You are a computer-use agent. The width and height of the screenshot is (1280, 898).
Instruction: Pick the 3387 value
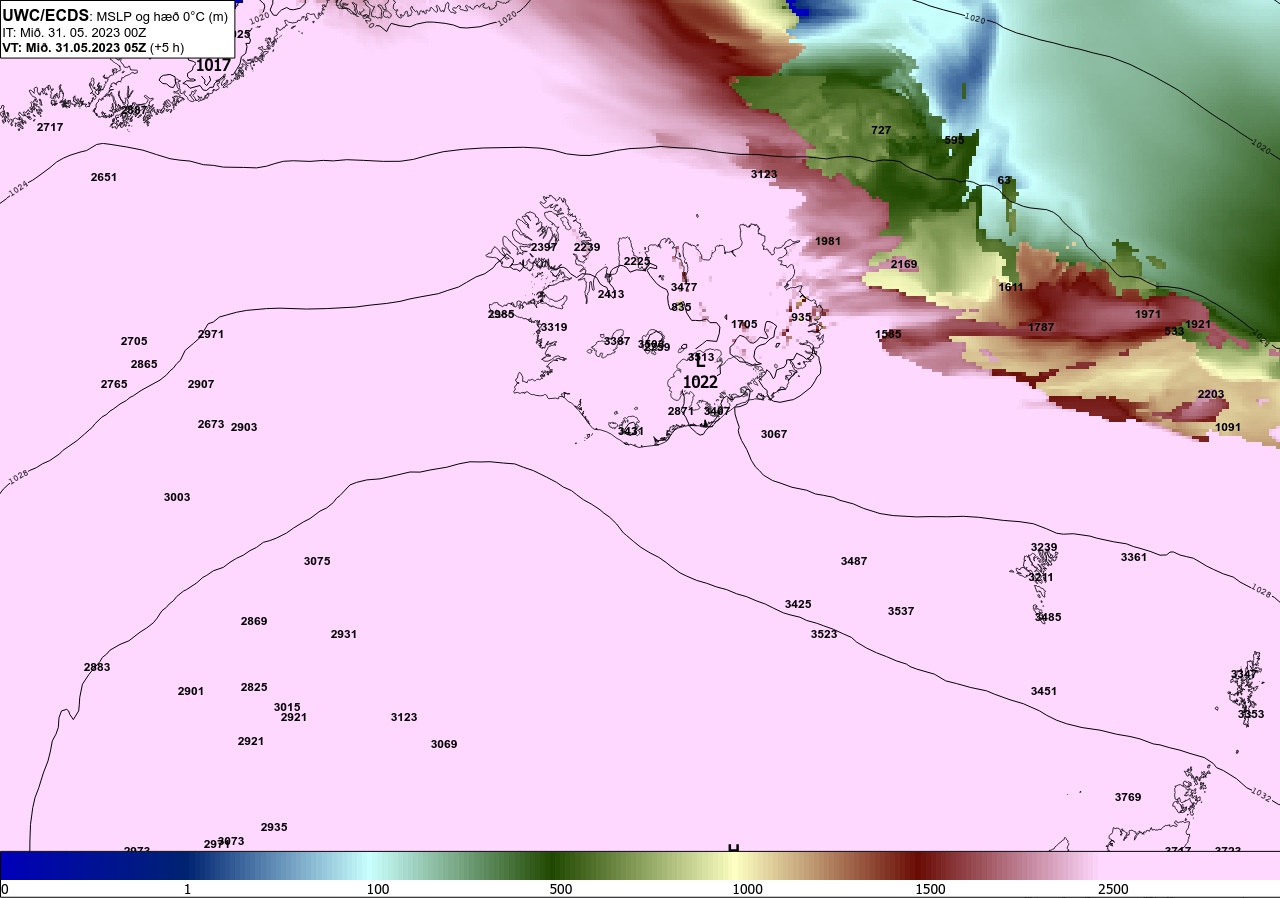pyautogui.click(x=617, y=341)
